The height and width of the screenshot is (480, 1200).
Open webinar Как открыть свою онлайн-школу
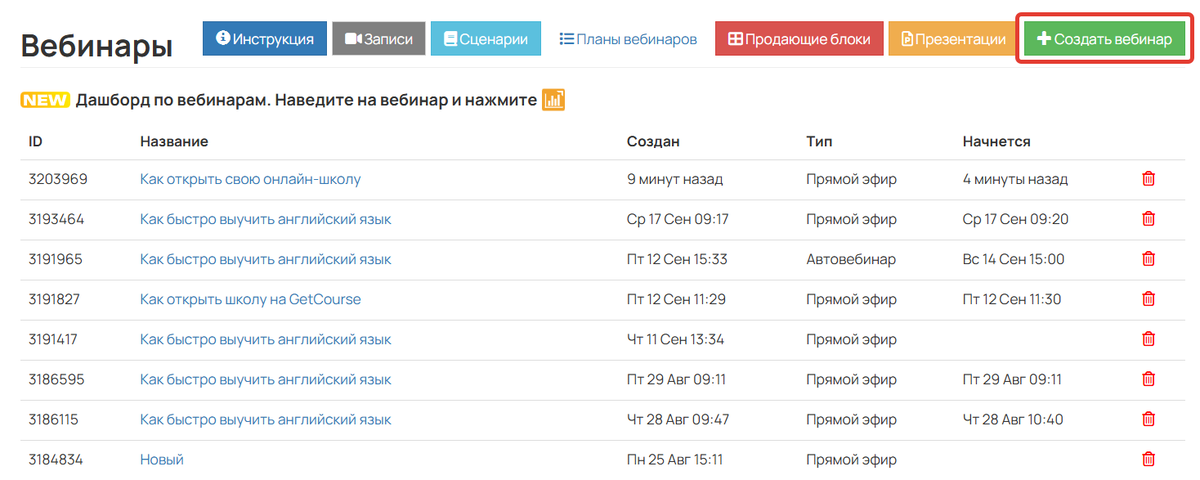[250, 179]
